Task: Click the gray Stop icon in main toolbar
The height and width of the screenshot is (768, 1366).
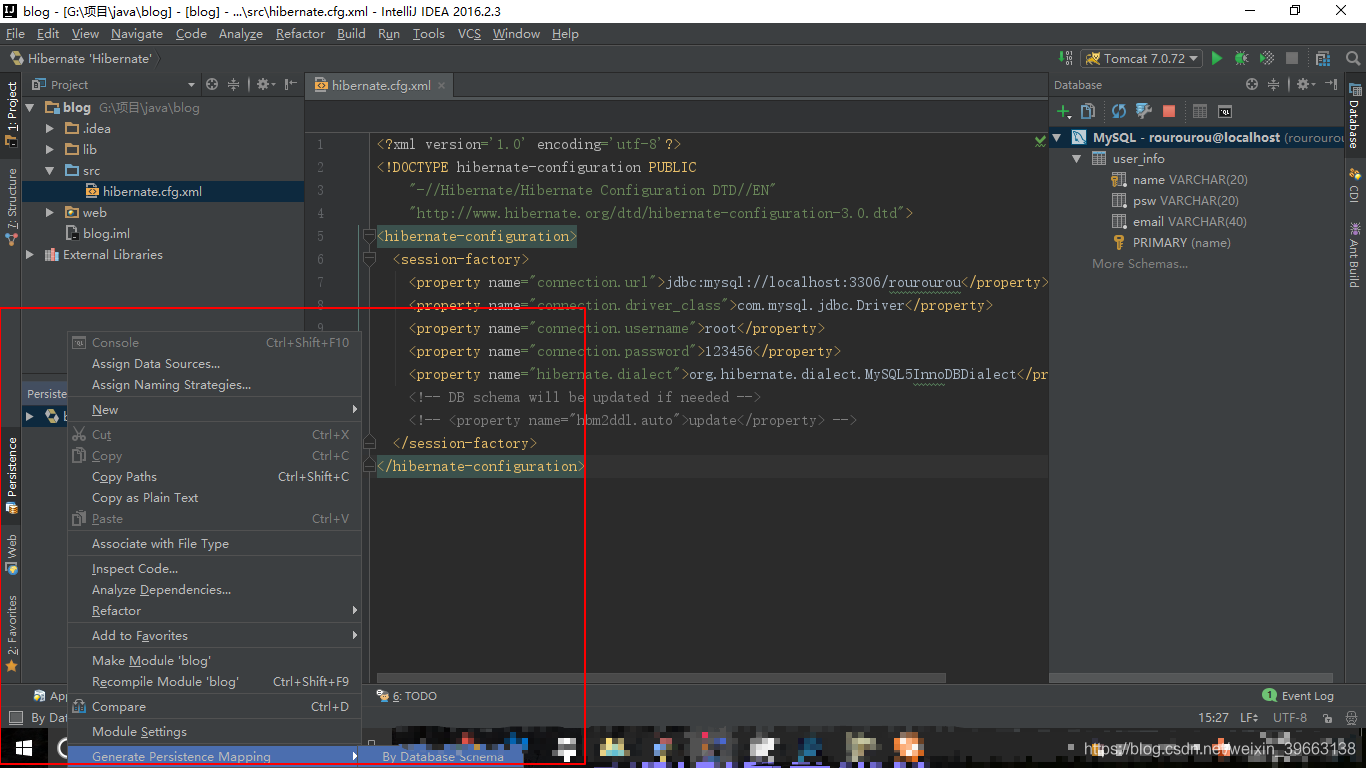Action: [x=1292, y=59]
